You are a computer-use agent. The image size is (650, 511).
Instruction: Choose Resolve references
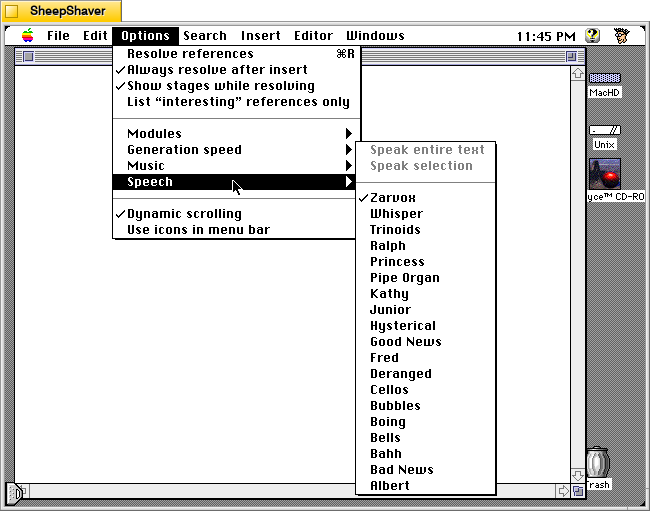[x=237, y=54]
